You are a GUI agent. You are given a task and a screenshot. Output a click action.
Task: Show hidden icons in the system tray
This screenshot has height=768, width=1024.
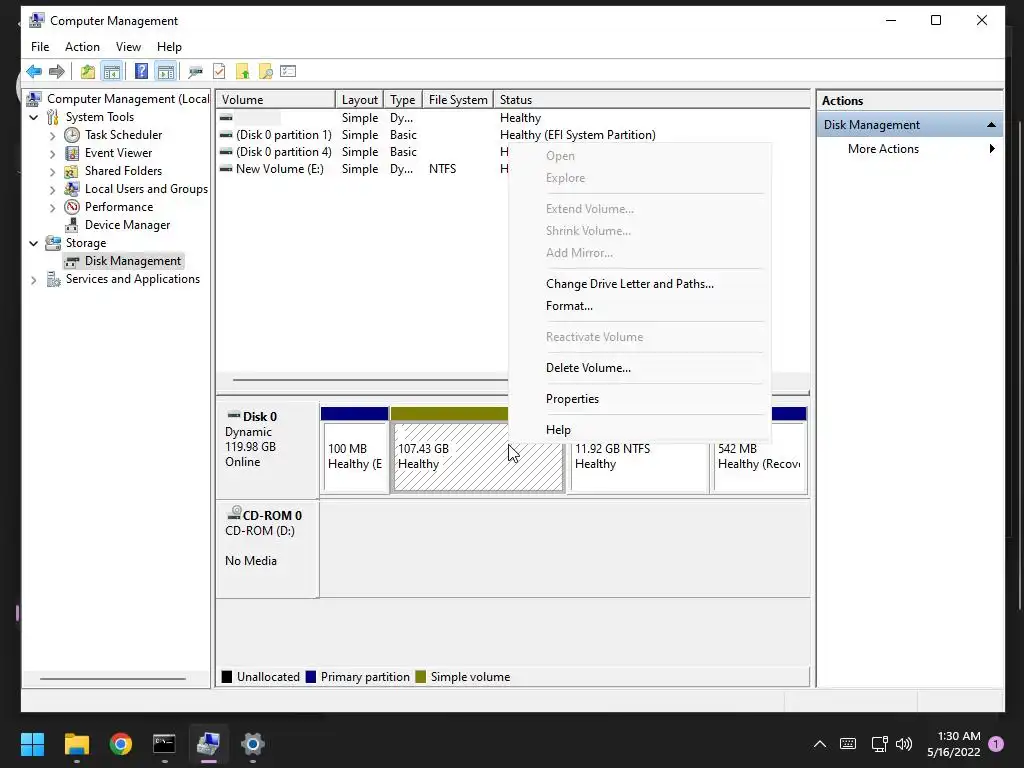[x=820, y=744]
